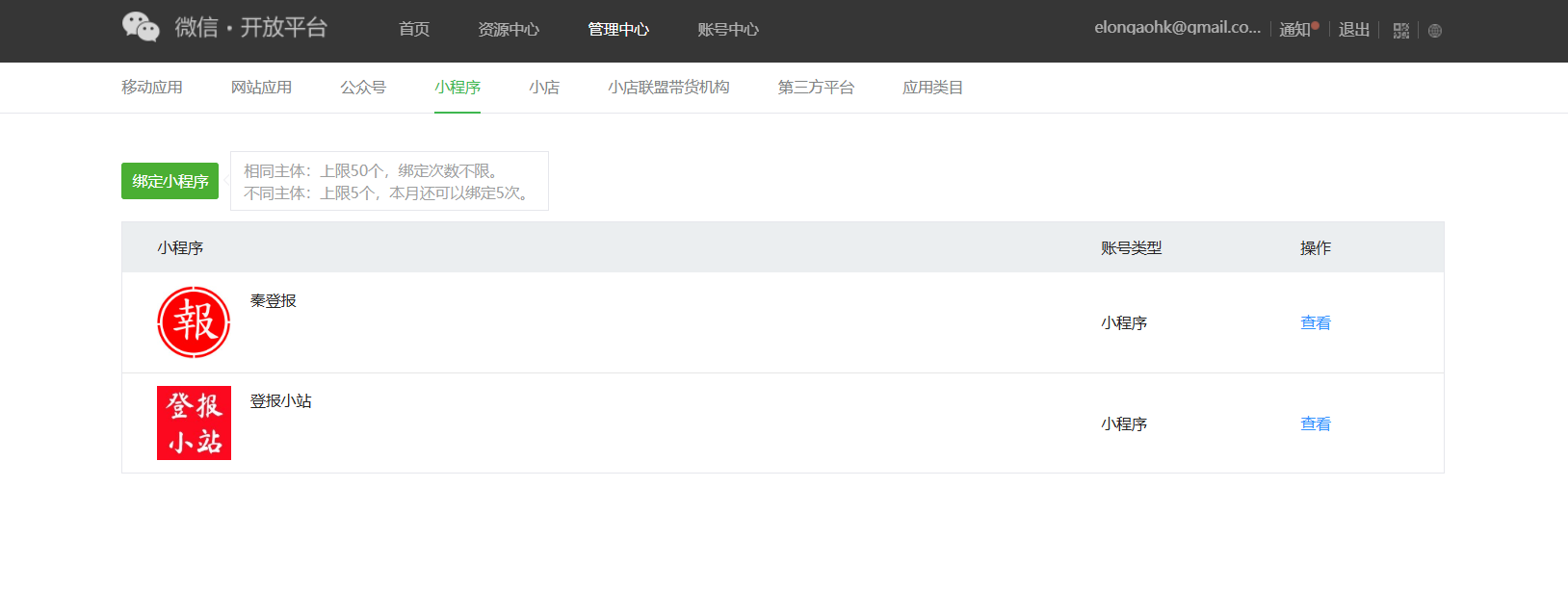Switch to the 公众号 tab
This screenshot has width=1568, height=615.
point(363,88)
